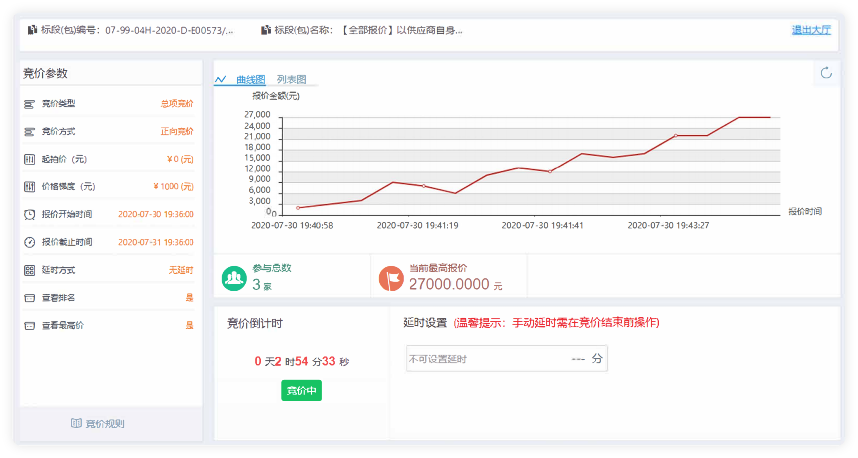Switch to the 列表图 tab
Viewport: 858px width, 458px height.
(291, 79)
